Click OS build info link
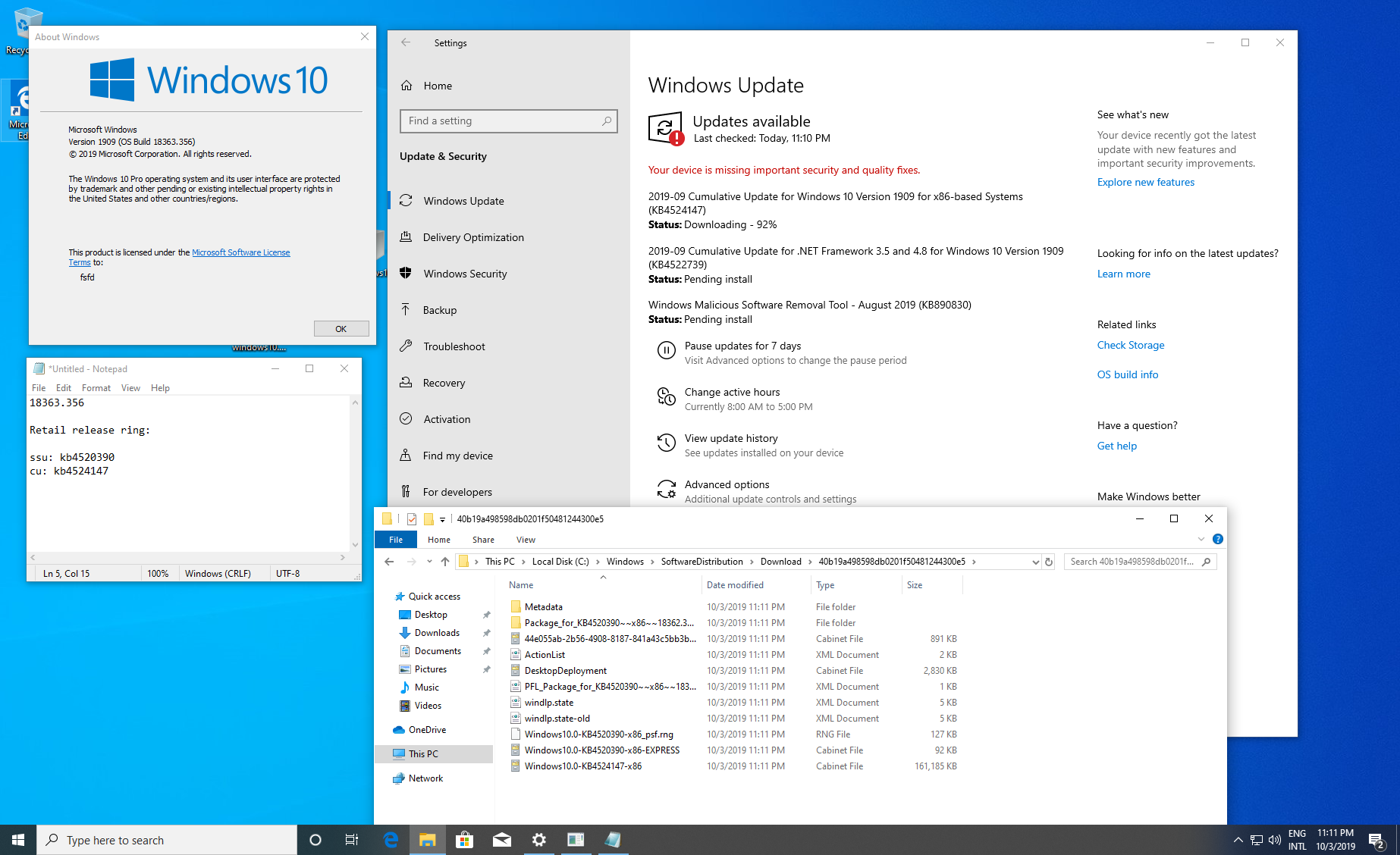1400x855 pixels. 1128,374
